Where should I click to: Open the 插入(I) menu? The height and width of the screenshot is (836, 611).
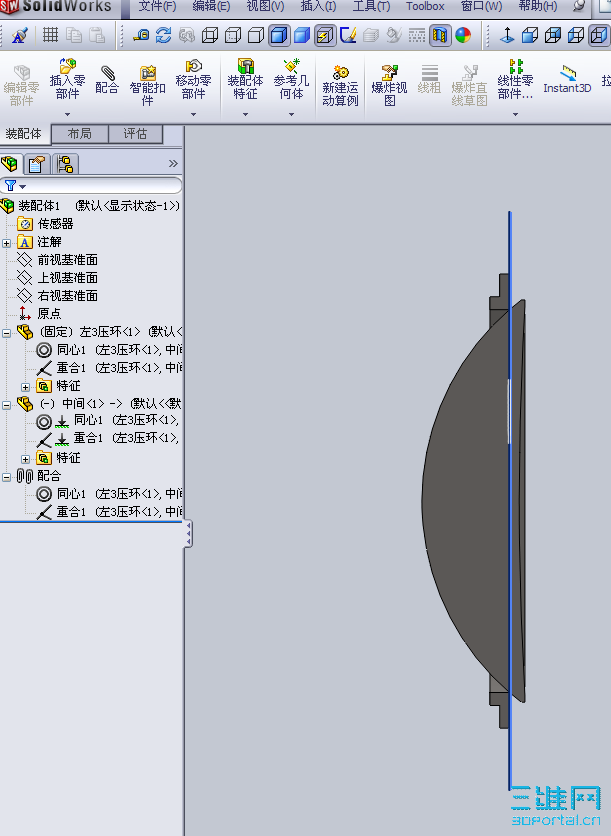318,6
